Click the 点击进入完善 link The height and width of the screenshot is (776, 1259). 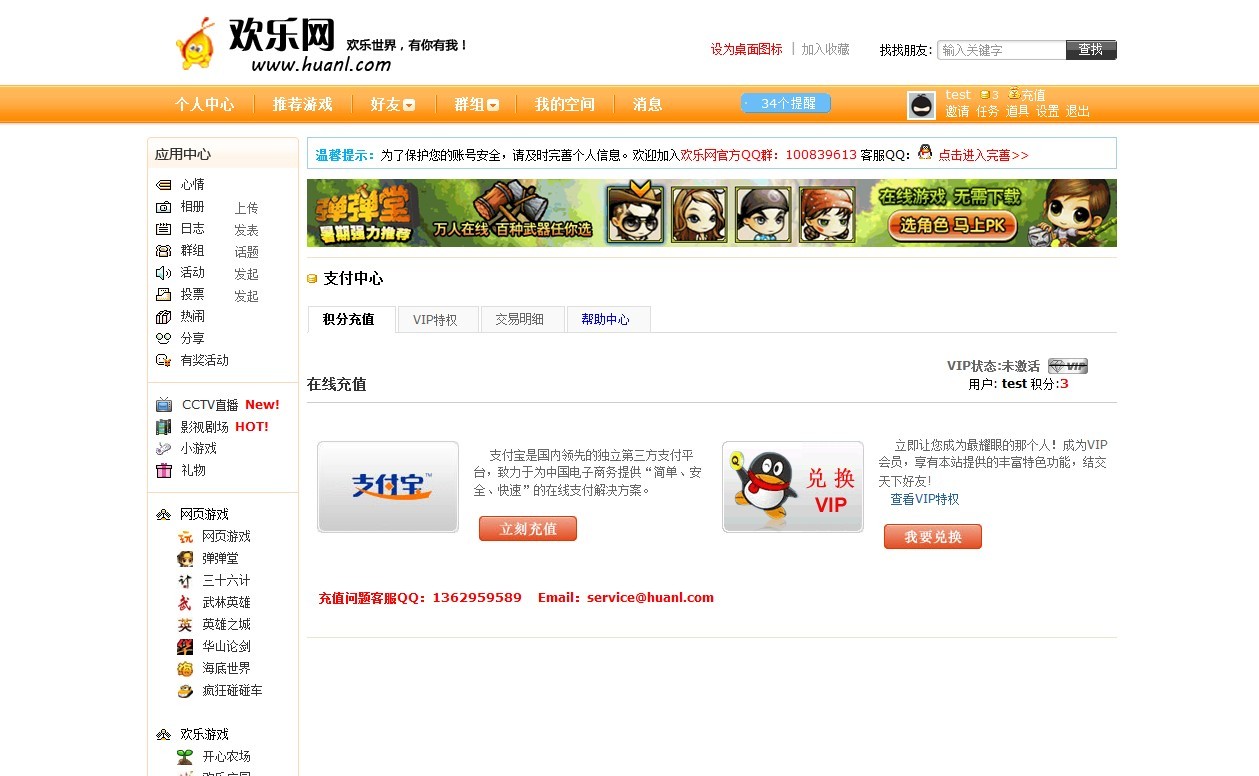(983, 155)
